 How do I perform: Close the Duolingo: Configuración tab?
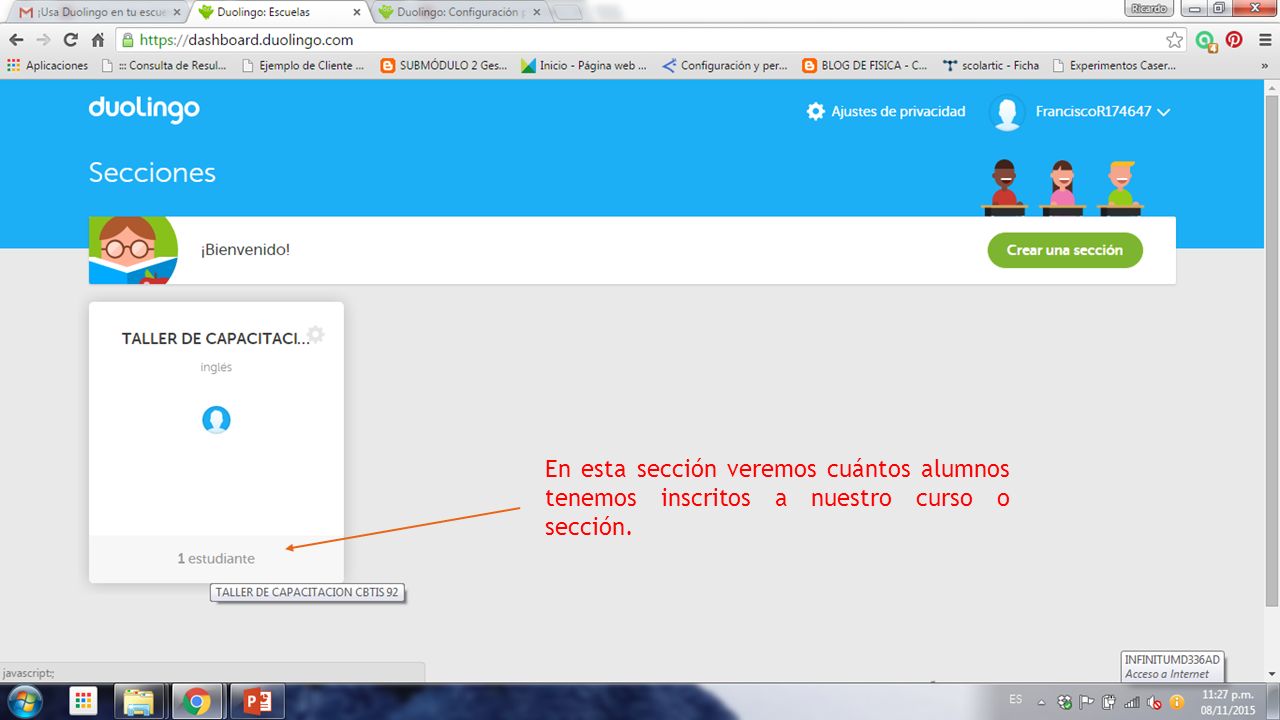[x=536, y=12]
